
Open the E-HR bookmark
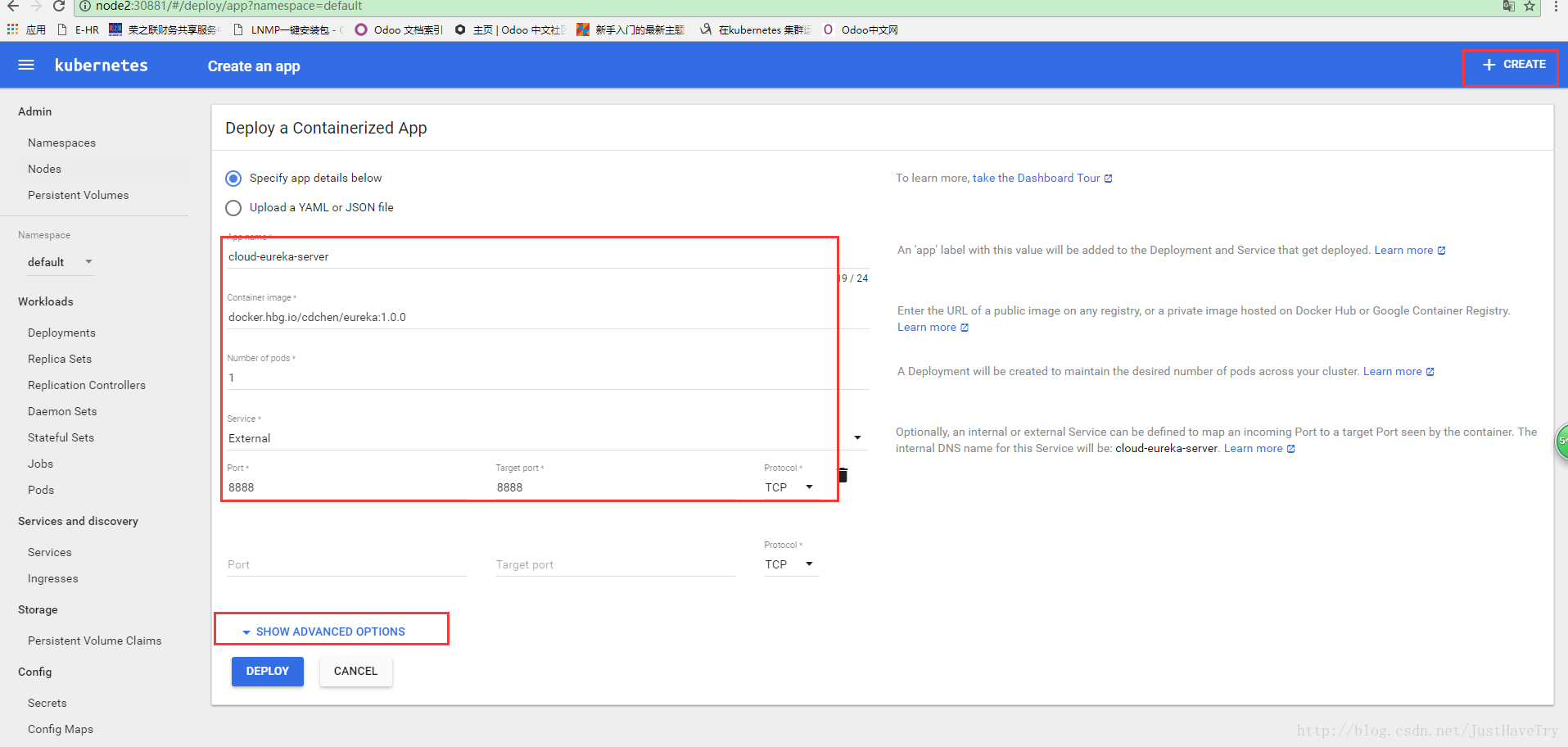coord(79,29)
